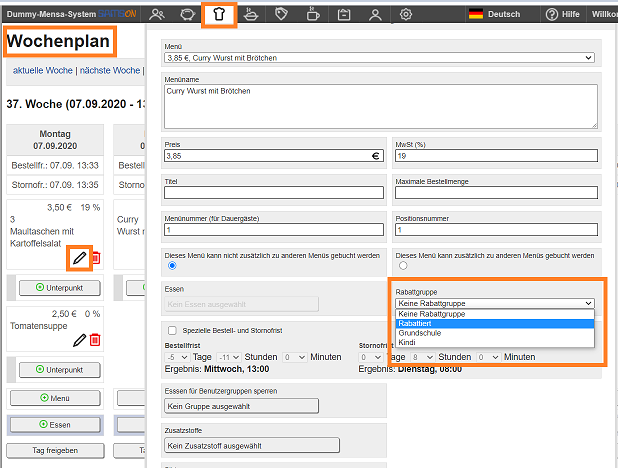618x468 pixels.
Task: Click the euro symbol in Preis field
Action: point(376,156)
